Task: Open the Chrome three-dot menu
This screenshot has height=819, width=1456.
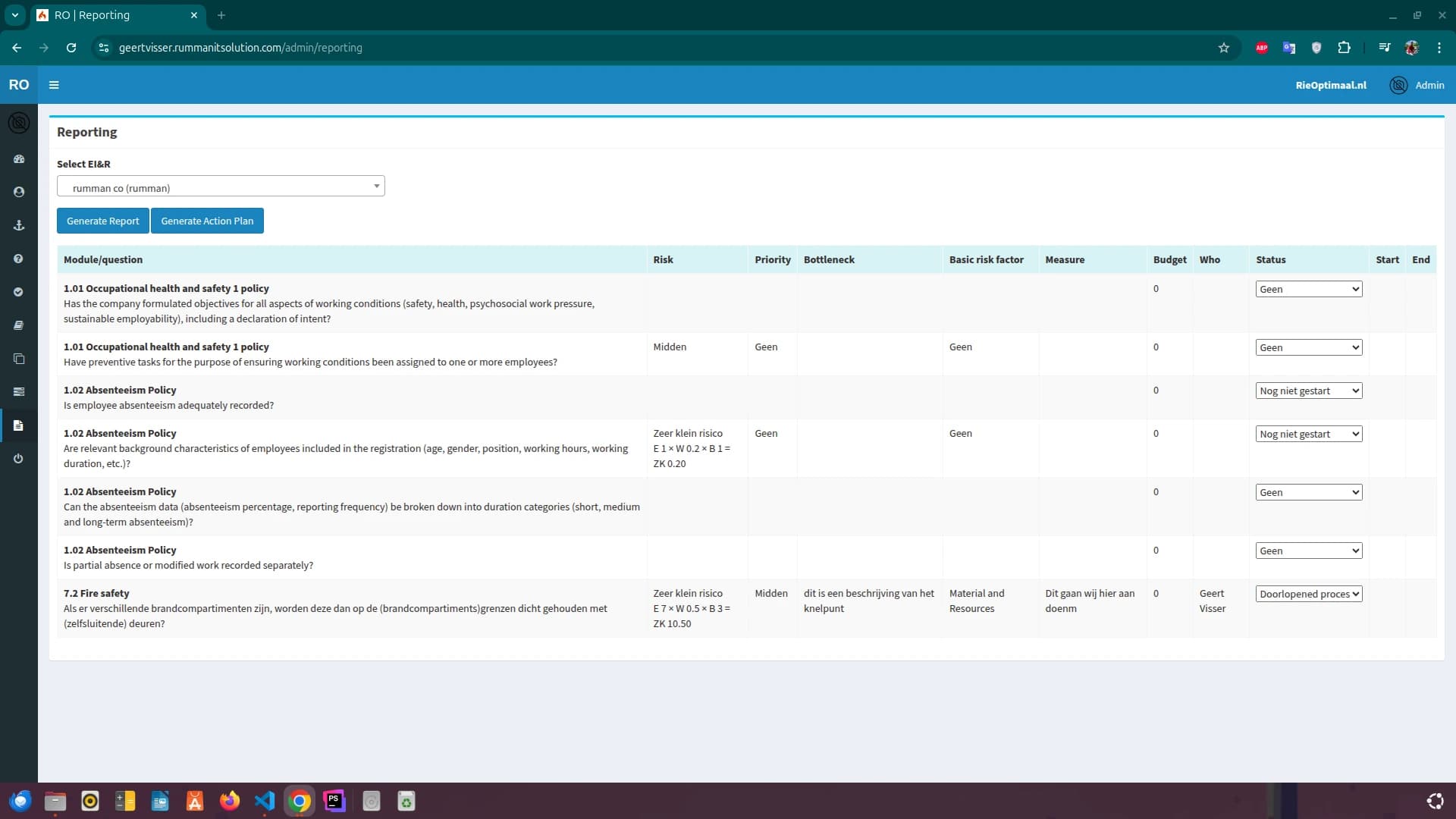Action: [x=1439, y=48]
